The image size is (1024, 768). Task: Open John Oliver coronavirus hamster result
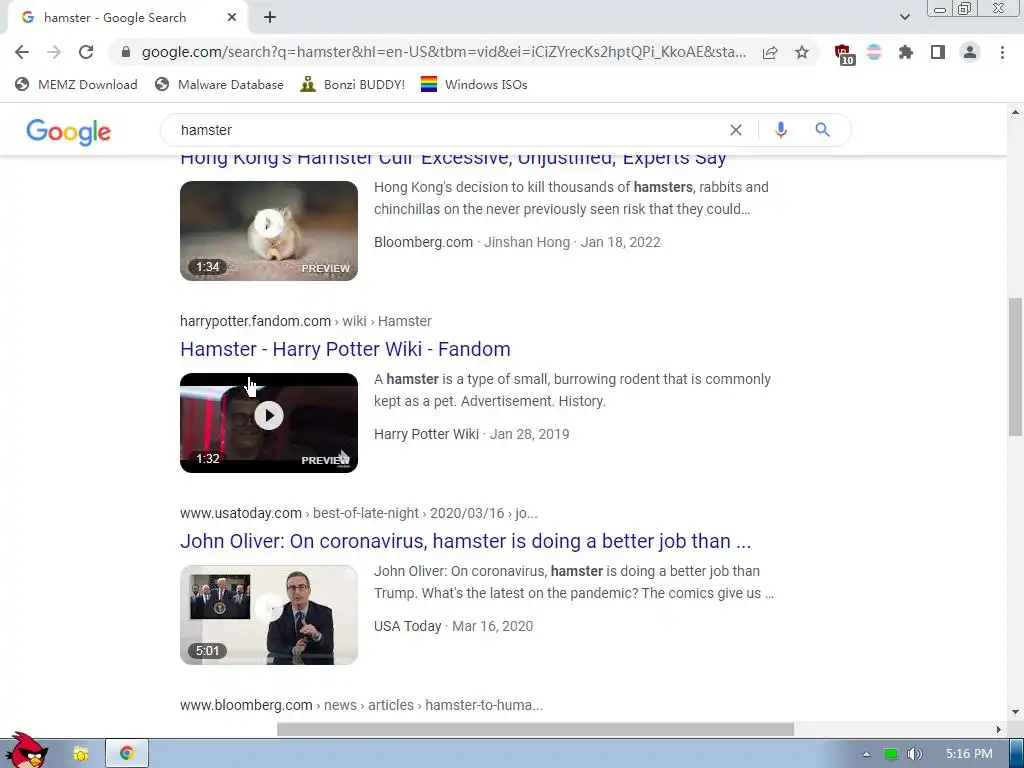466,541
